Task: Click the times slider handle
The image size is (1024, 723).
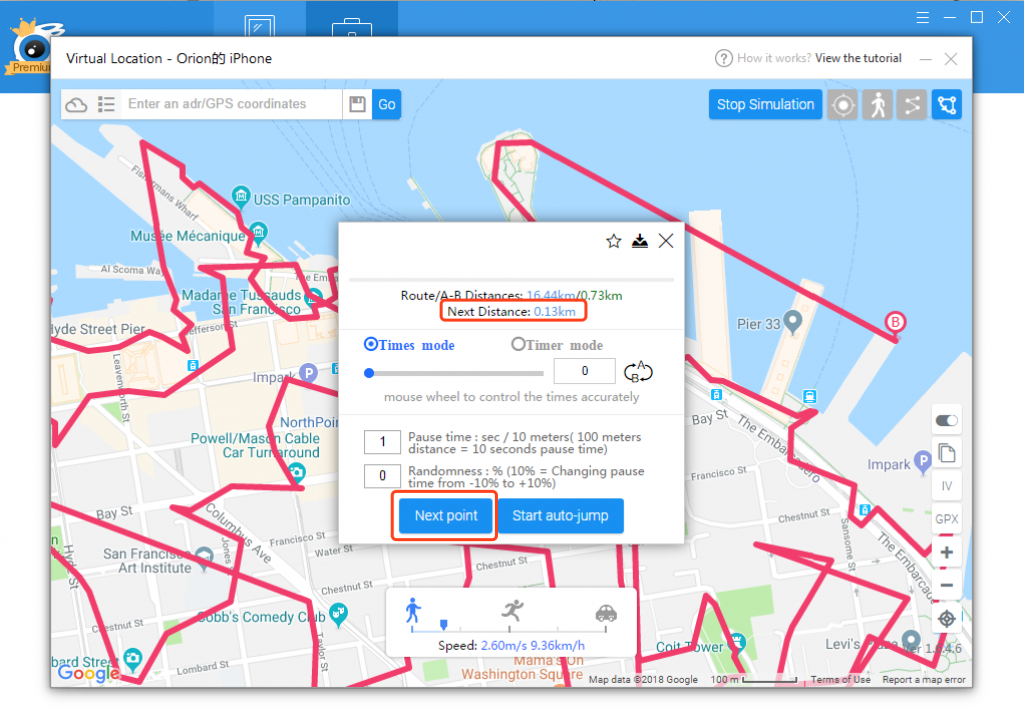Action: (369, 373)
